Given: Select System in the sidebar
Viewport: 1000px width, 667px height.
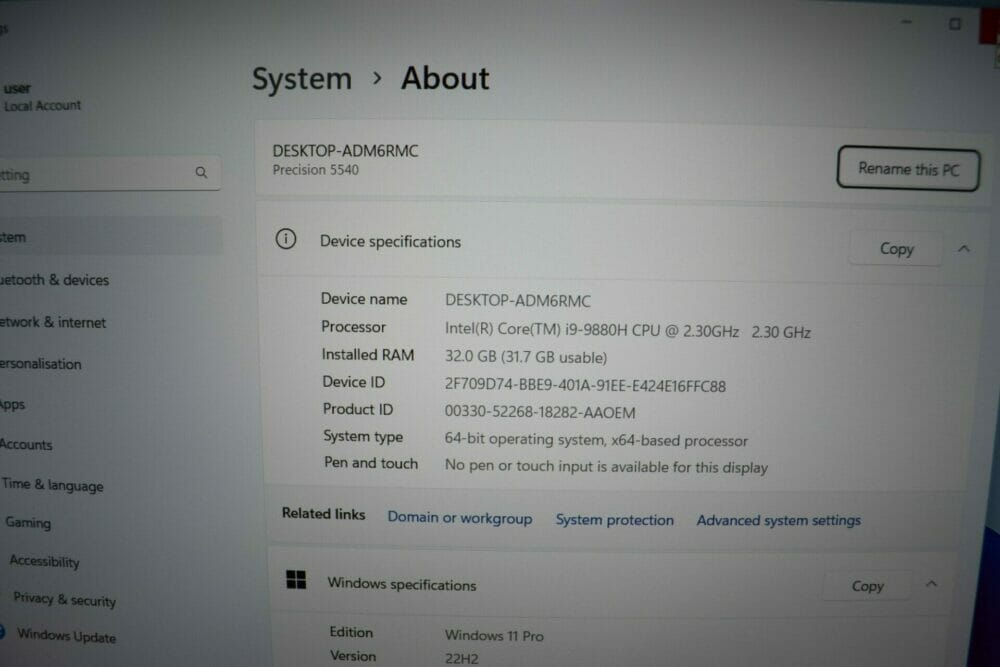Looking at the screenshot, I should point(111,237).
